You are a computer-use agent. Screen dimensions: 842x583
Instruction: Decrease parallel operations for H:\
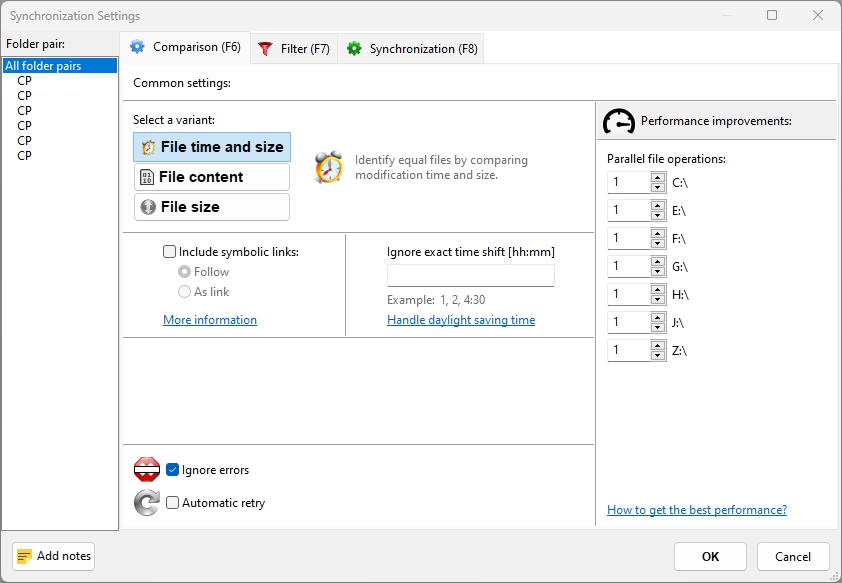pyautogui.click(x=658, y=299)
